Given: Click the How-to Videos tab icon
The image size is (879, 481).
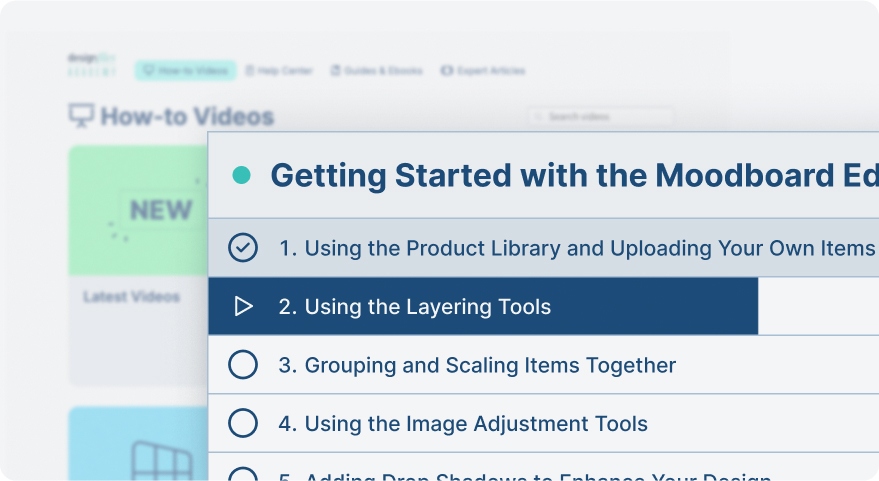Looking at the screenshot, I should pyautogui.click(x=148, y=71).
